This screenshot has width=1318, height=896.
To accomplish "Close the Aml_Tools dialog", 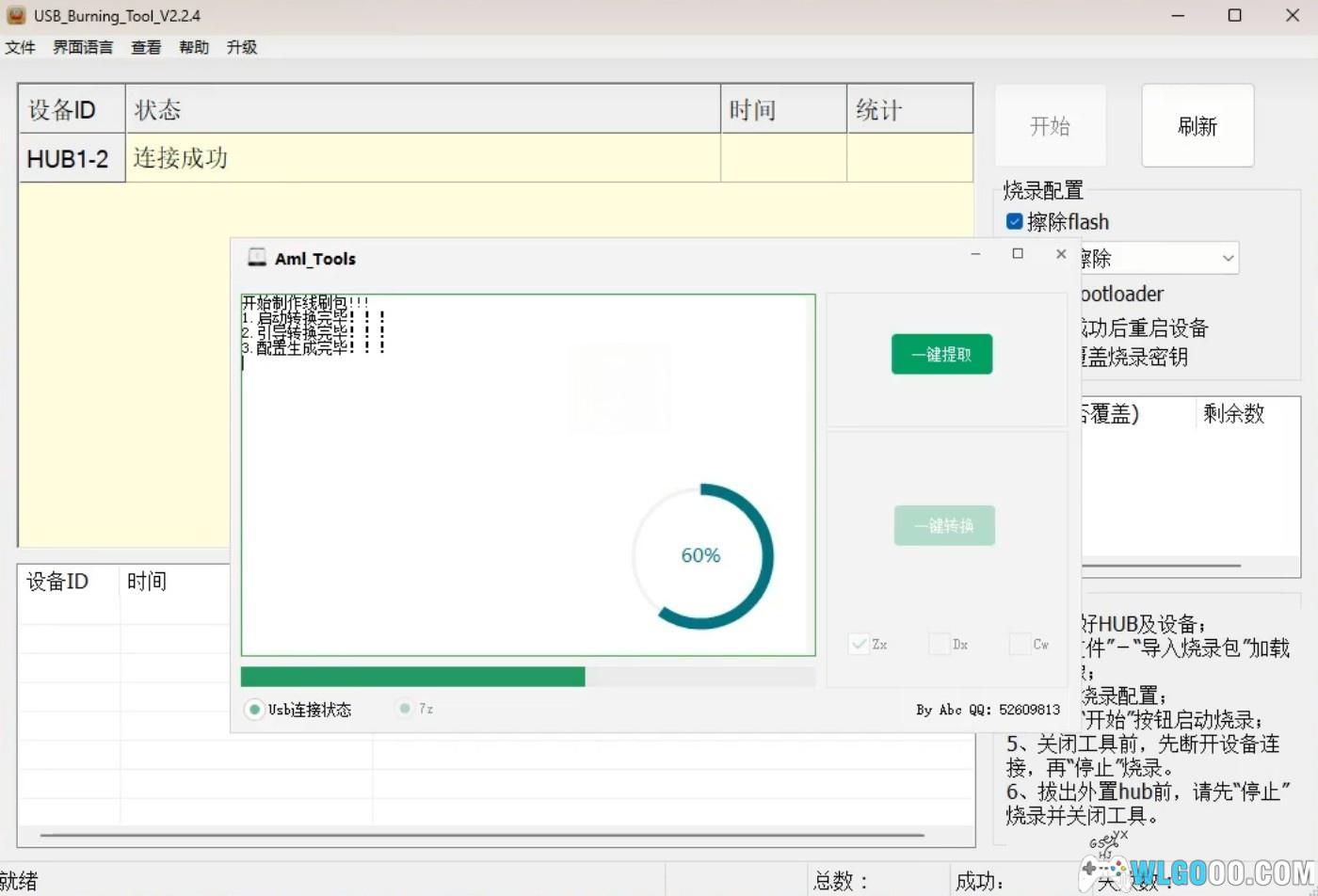I will pyautogui.click(x=1061, y=254).
